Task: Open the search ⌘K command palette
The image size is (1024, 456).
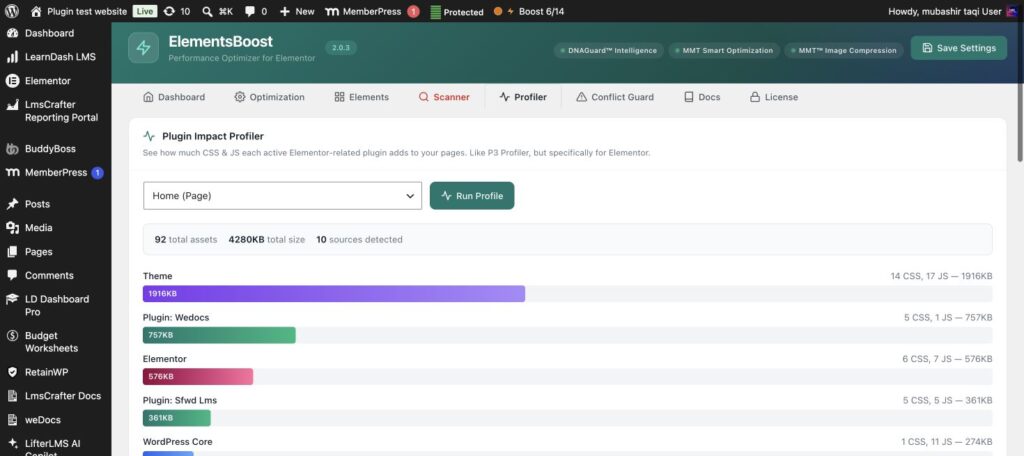Action: 217,11
